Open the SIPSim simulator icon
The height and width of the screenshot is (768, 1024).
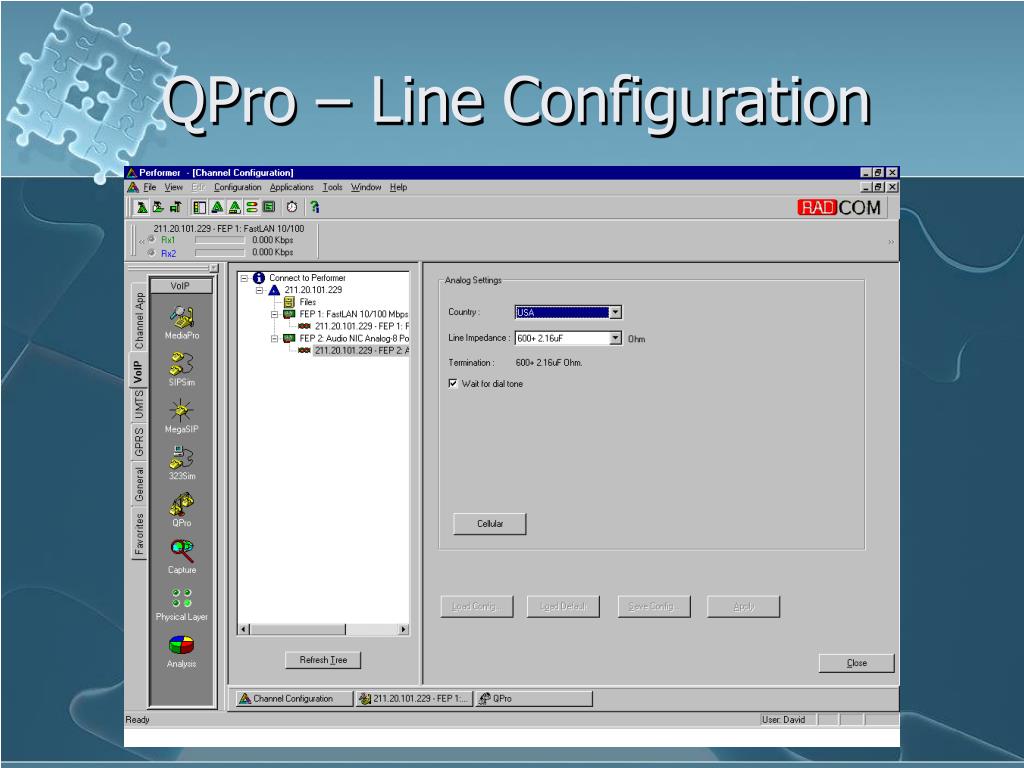click(182, 364)
